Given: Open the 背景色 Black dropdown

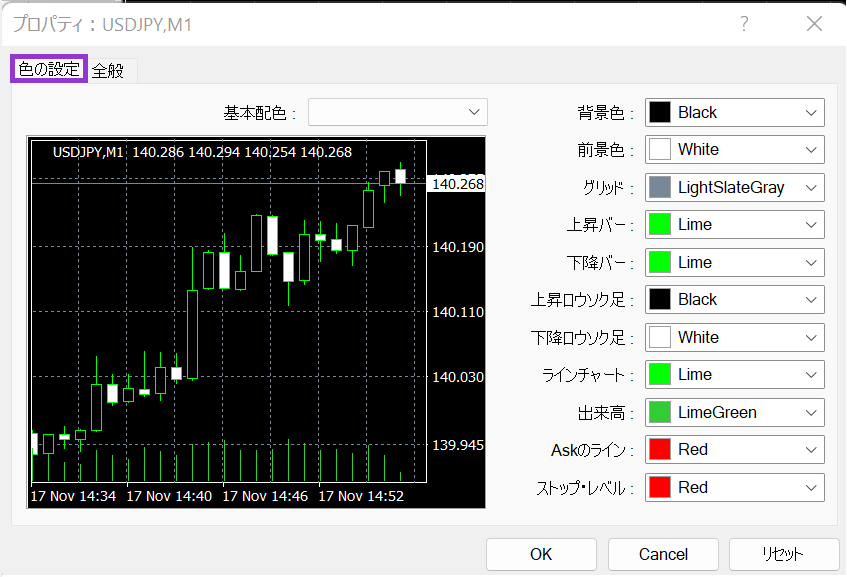Looking at the screenshot, I should (735, 112).
